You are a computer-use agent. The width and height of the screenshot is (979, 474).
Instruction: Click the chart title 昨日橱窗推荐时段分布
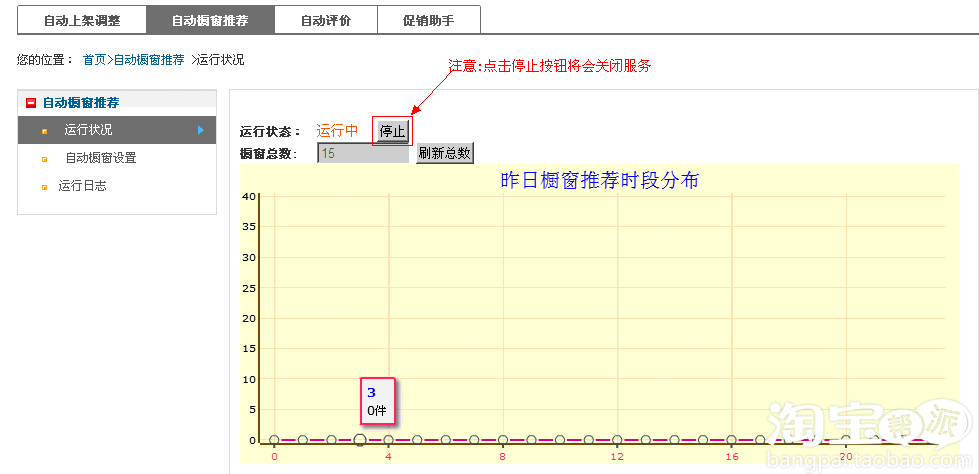[x=599, y=180]
